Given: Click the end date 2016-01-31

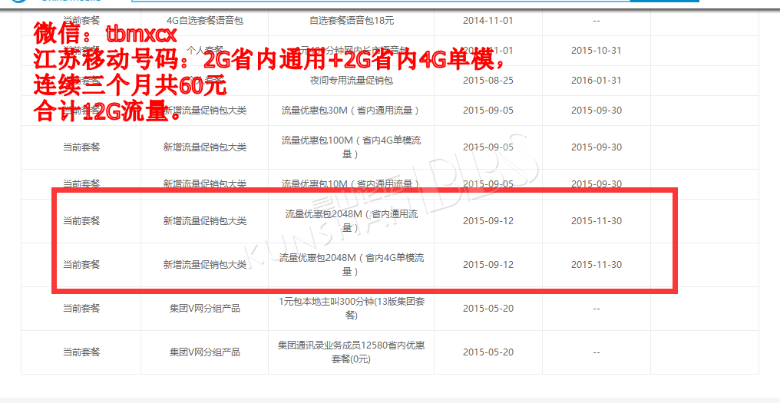Looking at the screenshot, I should pyautogui.click(x=596, y=81).
